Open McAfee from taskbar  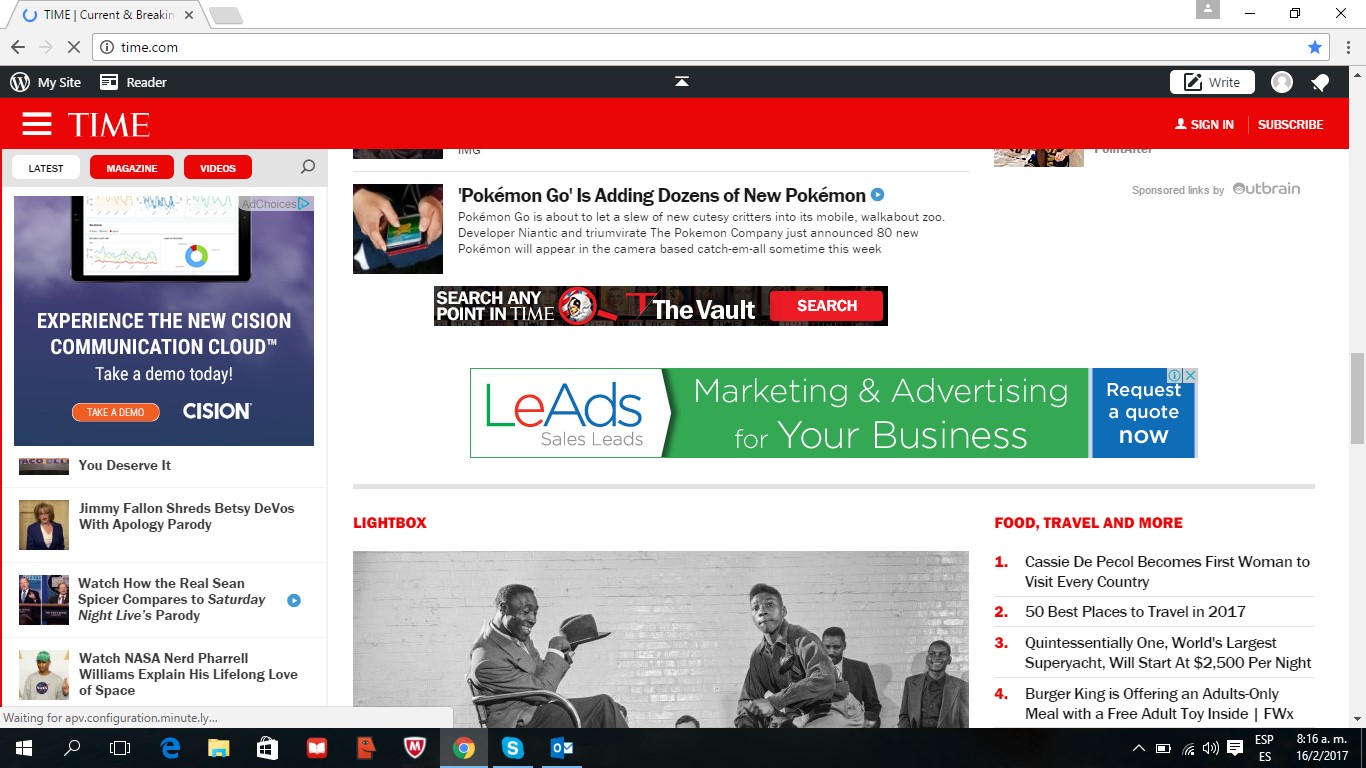point(415,748)
